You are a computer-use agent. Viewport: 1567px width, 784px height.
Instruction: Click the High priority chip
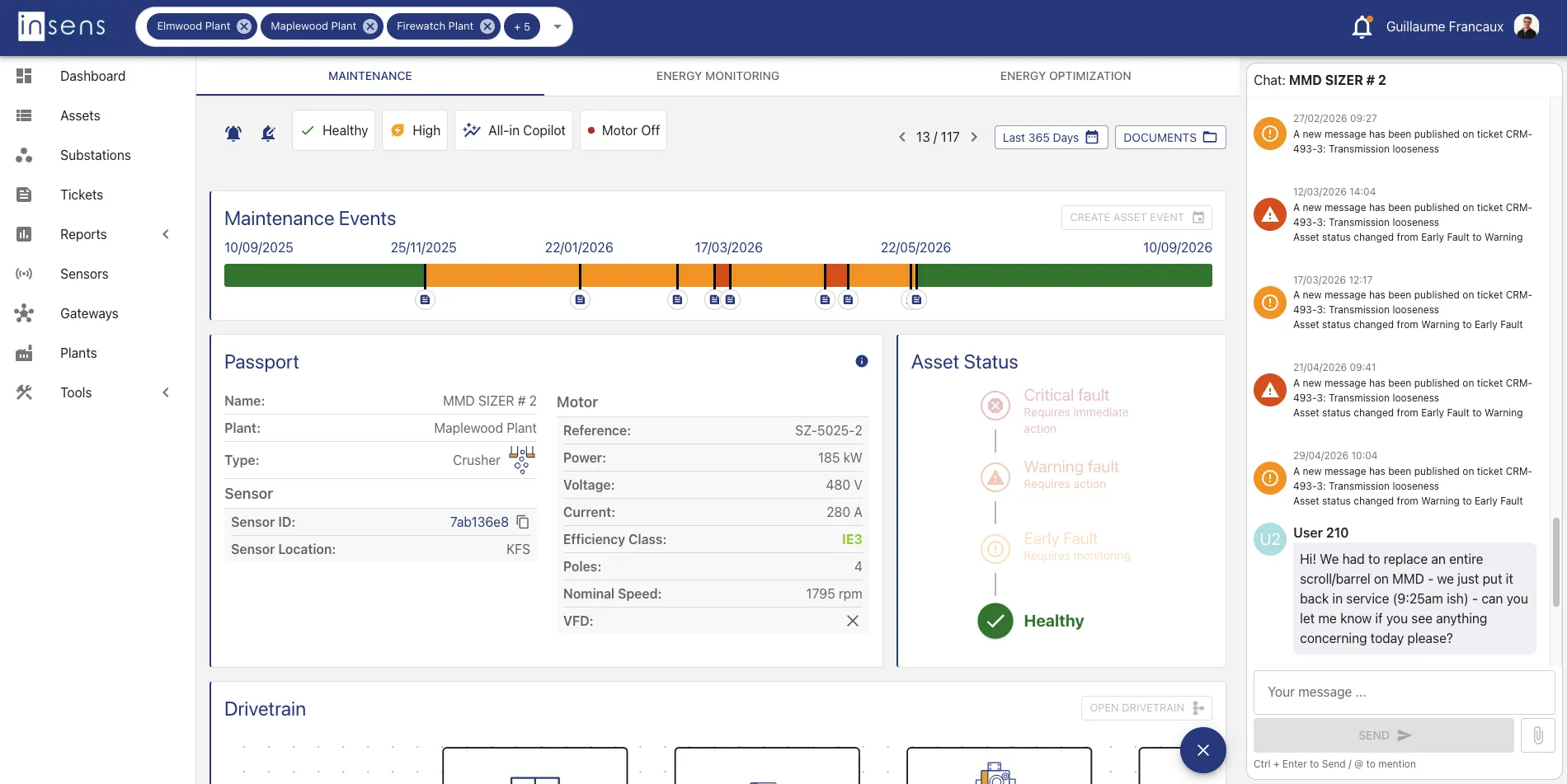coord(415,130)
